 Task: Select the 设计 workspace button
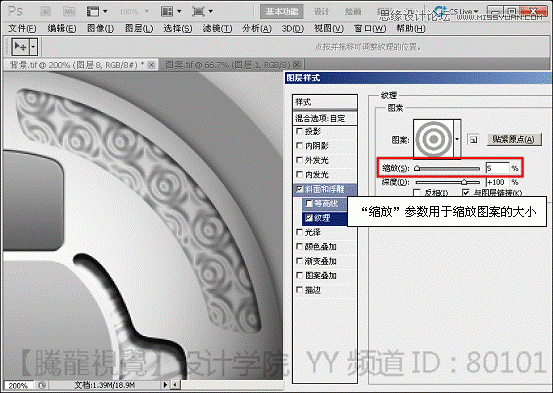tap(322, 12)
